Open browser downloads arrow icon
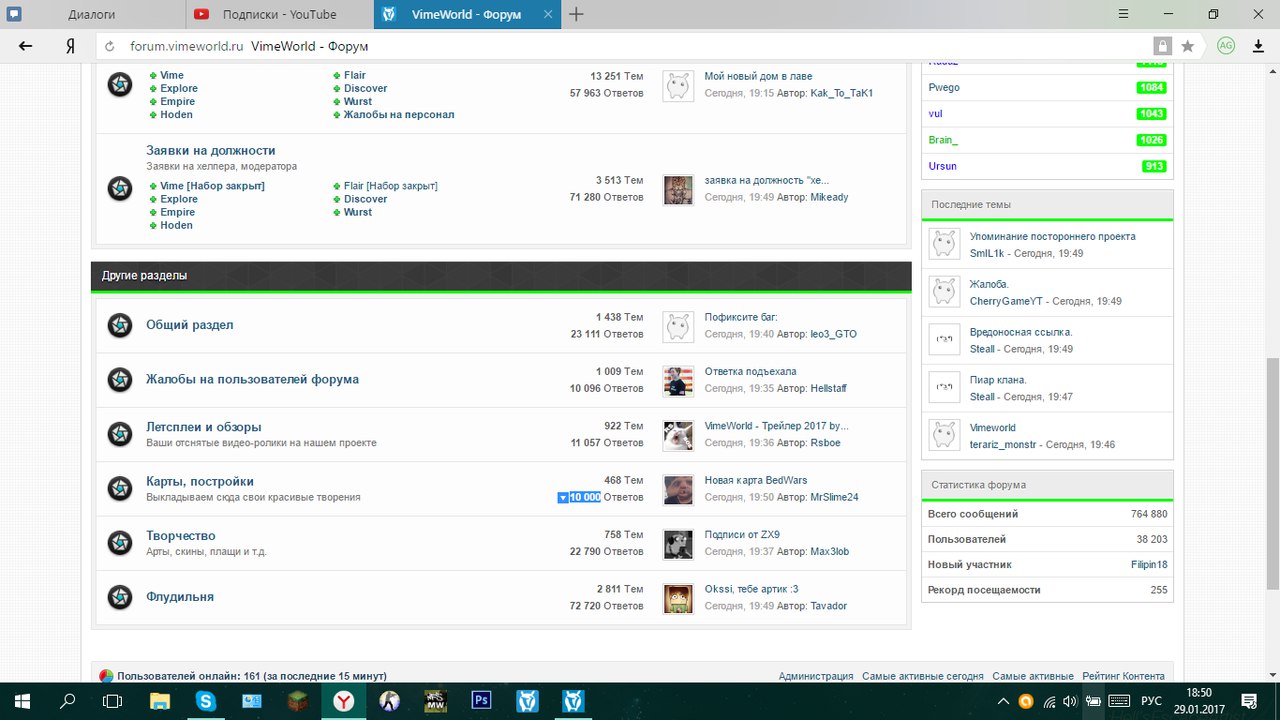This screenshot has width=1280, height=720. [1258, 46]
